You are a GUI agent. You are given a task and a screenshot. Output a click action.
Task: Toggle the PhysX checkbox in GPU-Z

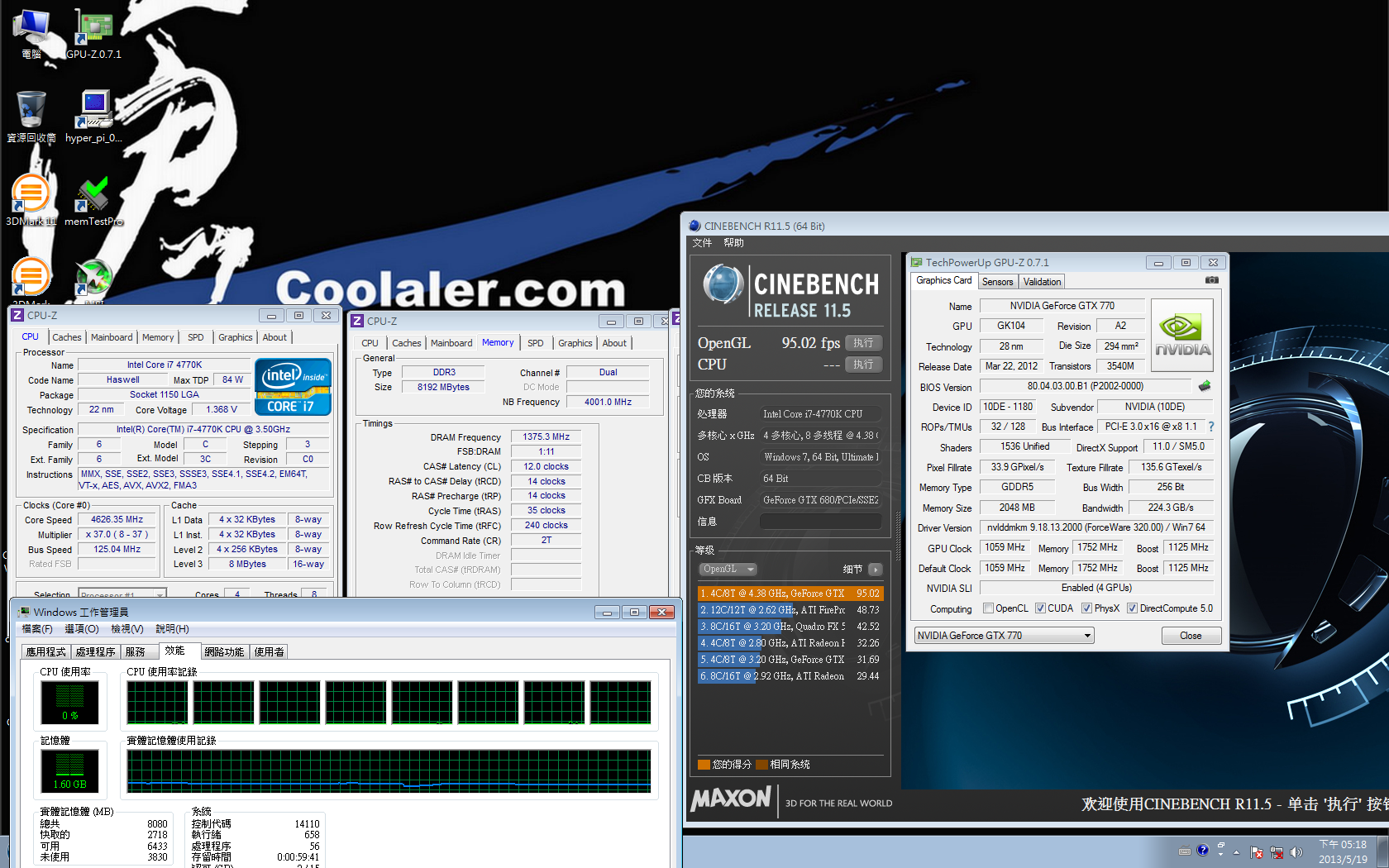pyautogui.click(x=1086, y=608)
